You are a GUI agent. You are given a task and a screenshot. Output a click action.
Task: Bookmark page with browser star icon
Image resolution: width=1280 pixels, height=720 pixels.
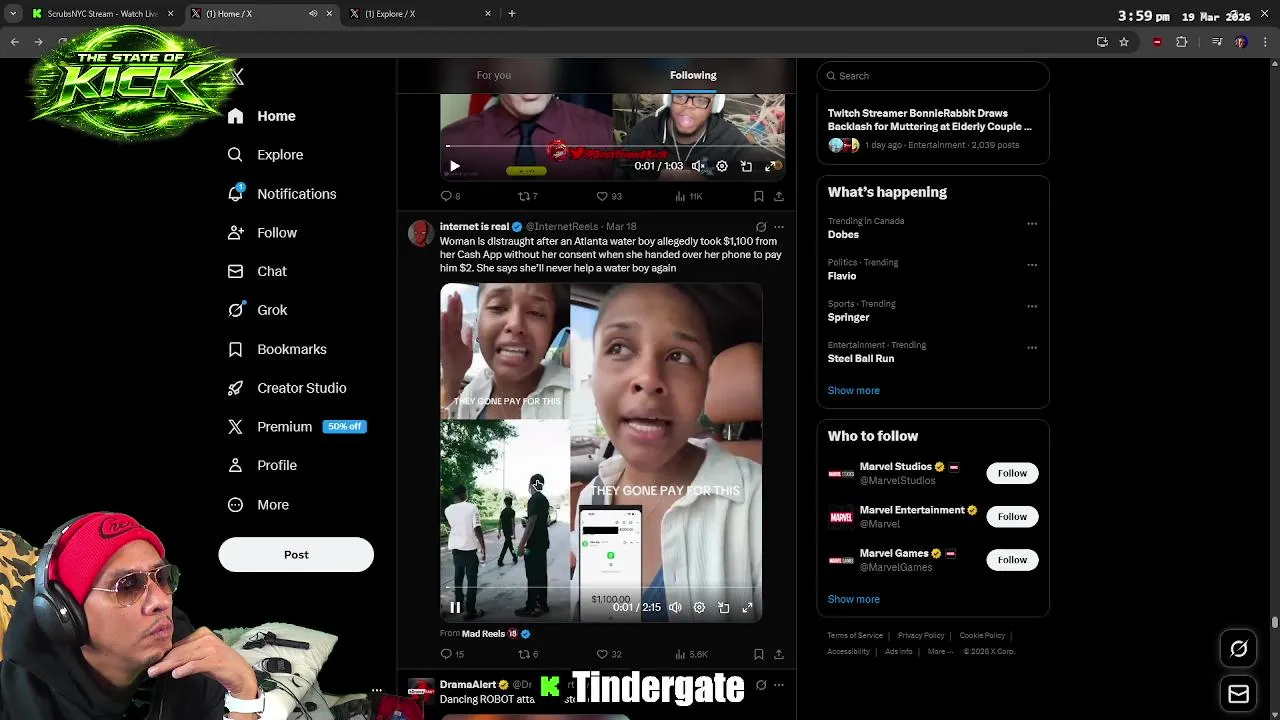click(x=1124, y=42)
